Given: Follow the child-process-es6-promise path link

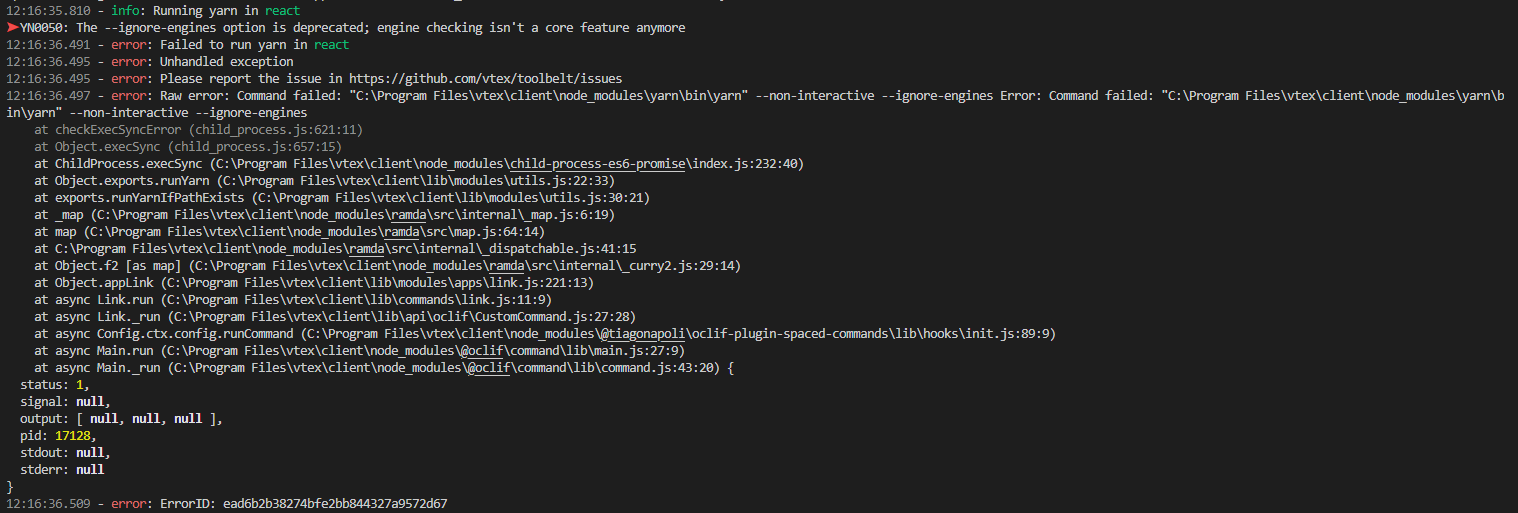Looking at the screenshot, I should (x=595, y=163).
